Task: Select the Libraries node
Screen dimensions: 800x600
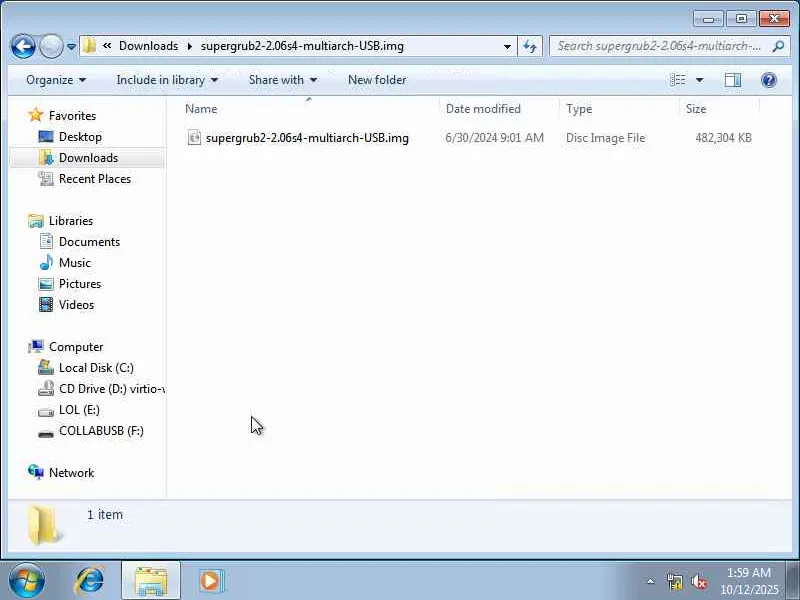Action: point(71,220)
